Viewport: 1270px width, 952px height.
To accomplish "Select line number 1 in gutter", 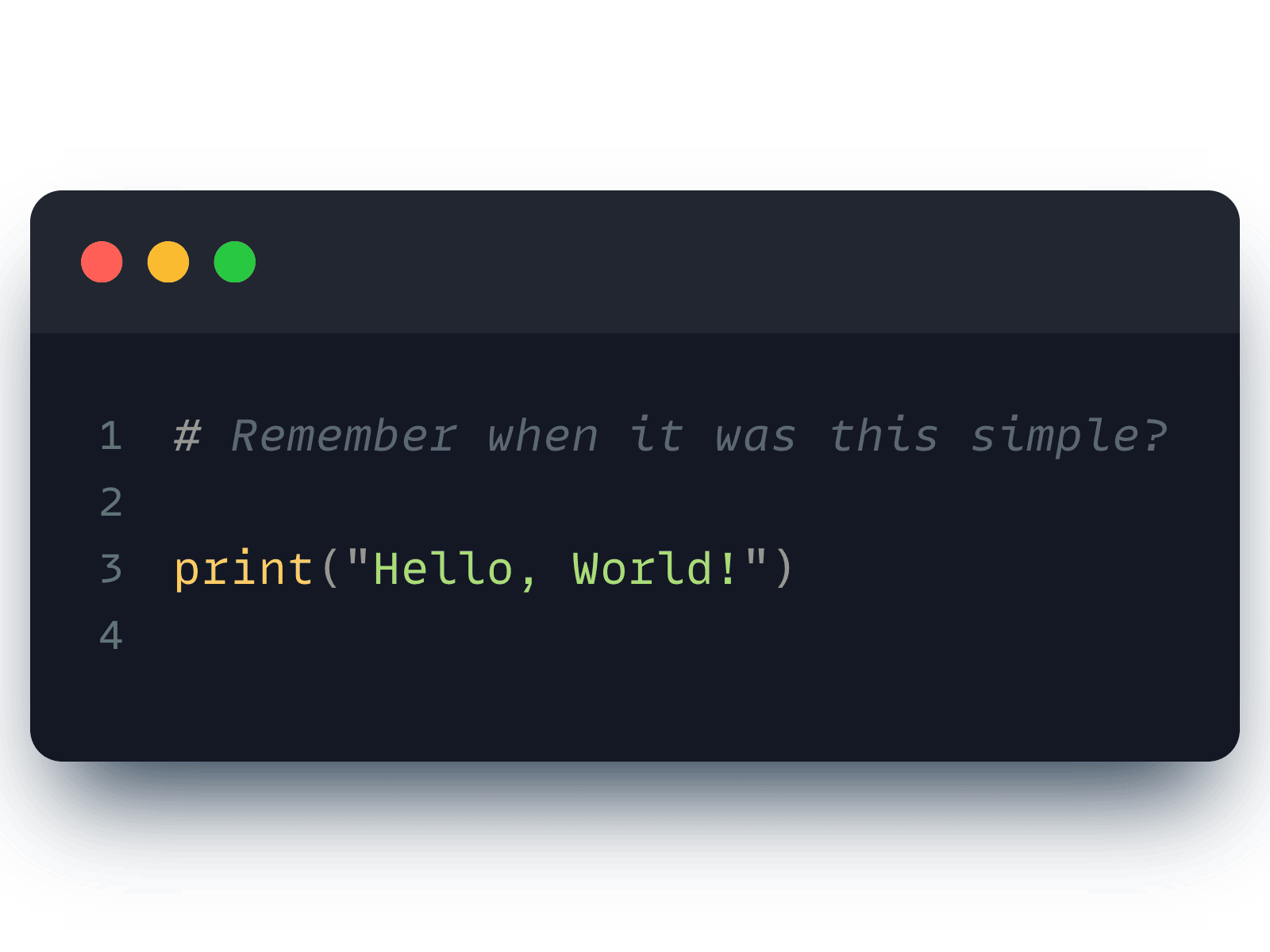I will tap(111, 436).
